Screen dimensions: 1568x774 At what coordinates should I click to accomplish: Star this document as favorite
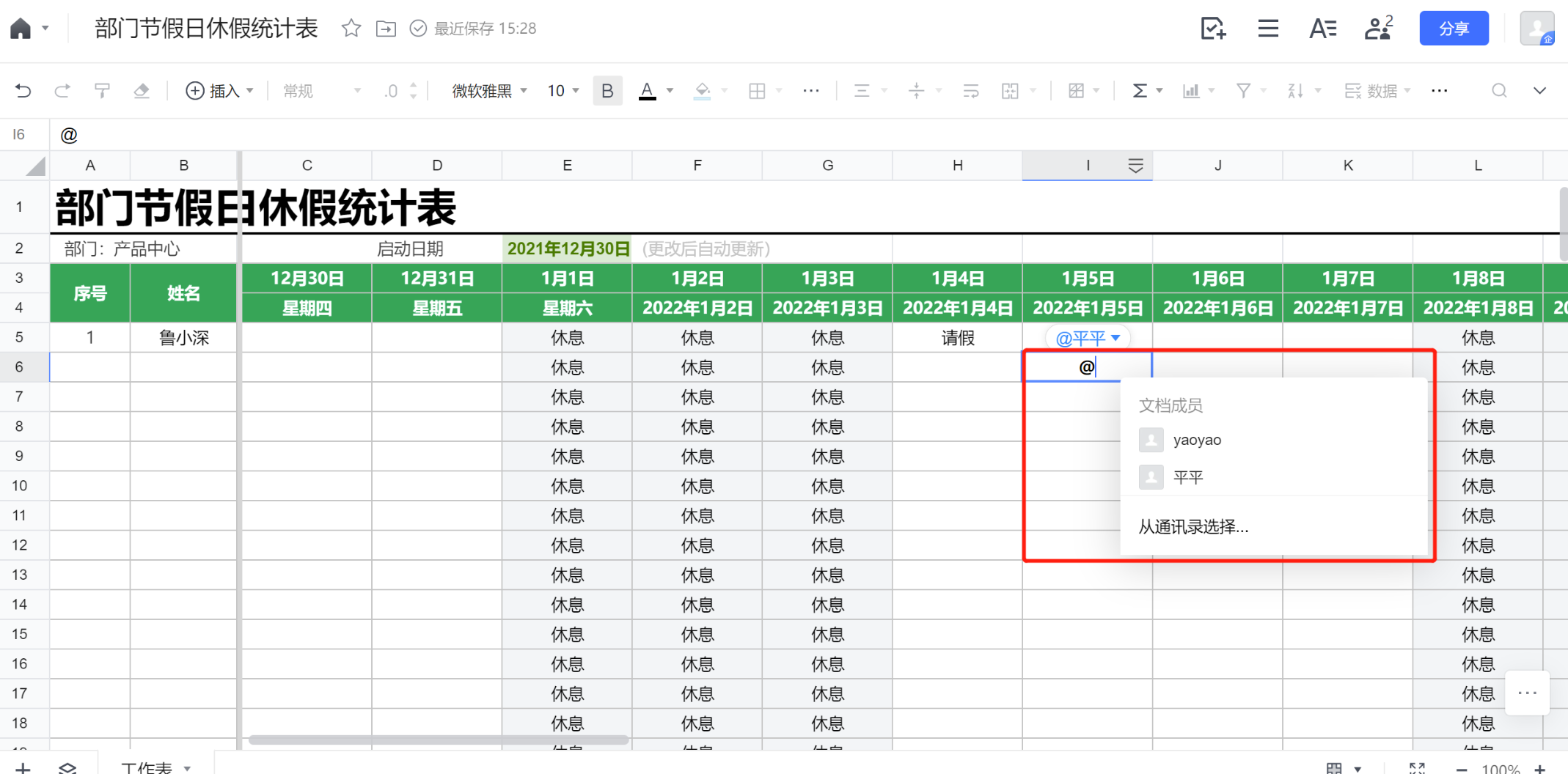tap(351, 29)
